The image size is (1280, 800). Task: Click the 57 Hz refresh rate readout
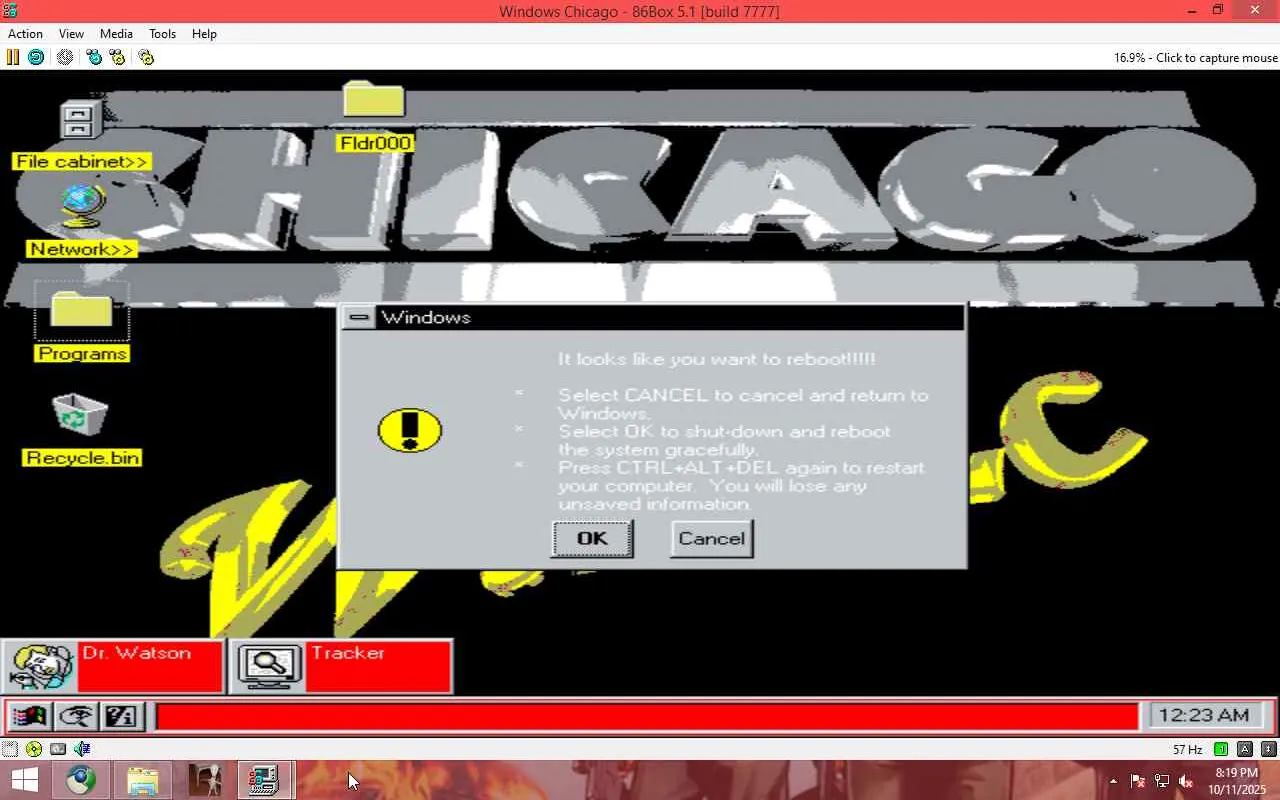coord(1187,749)
